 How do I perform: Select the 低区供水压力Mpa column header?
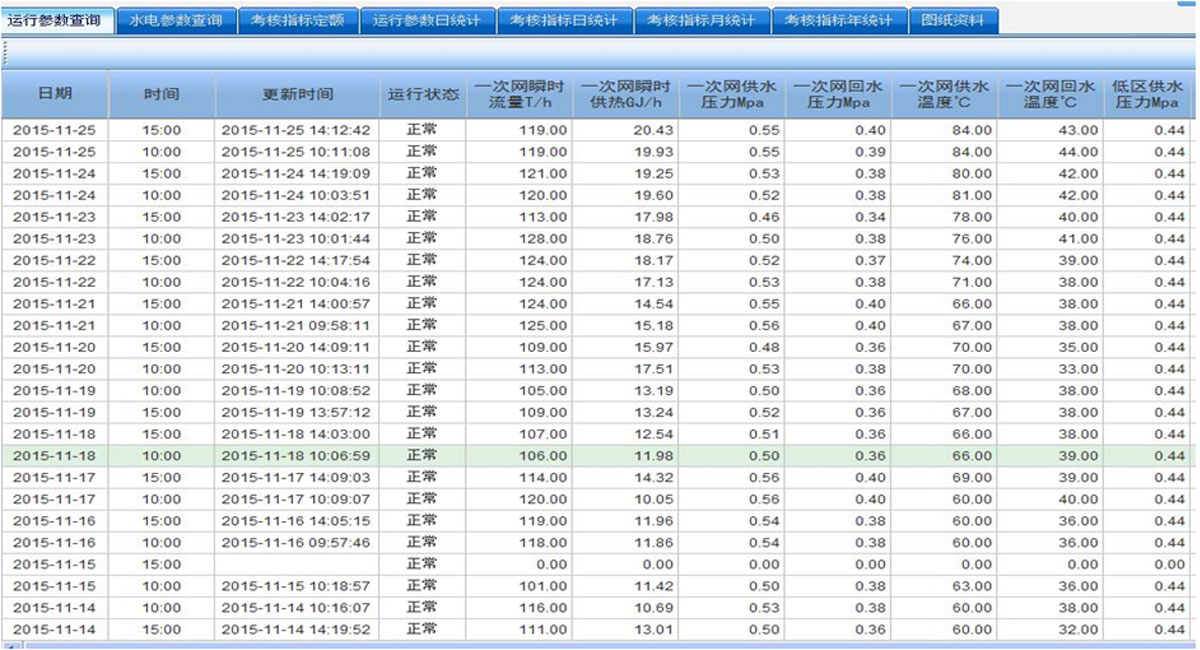[1148, 94]
